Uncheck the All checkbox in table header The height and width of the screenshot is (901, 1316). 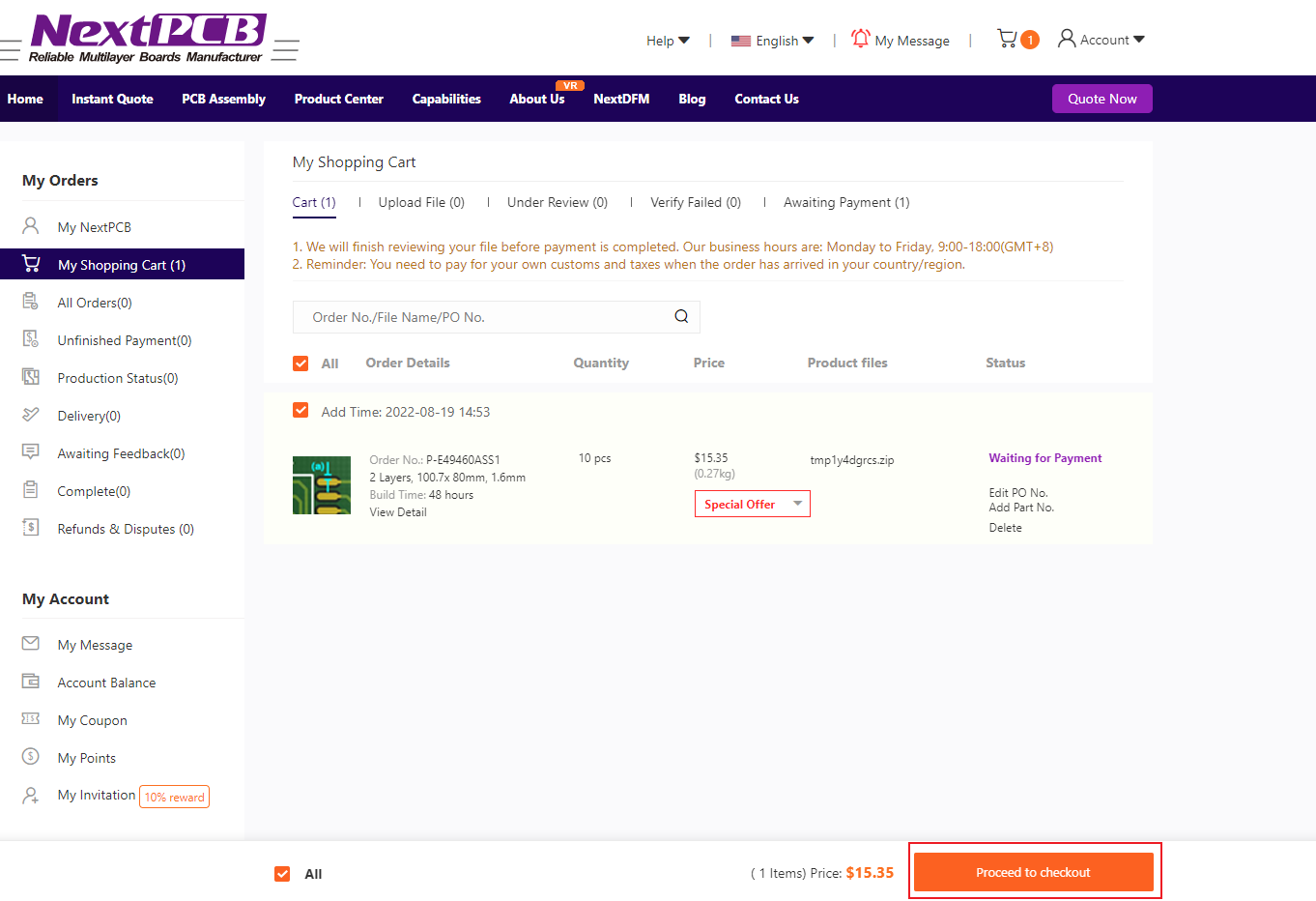[x=300, y=363]
